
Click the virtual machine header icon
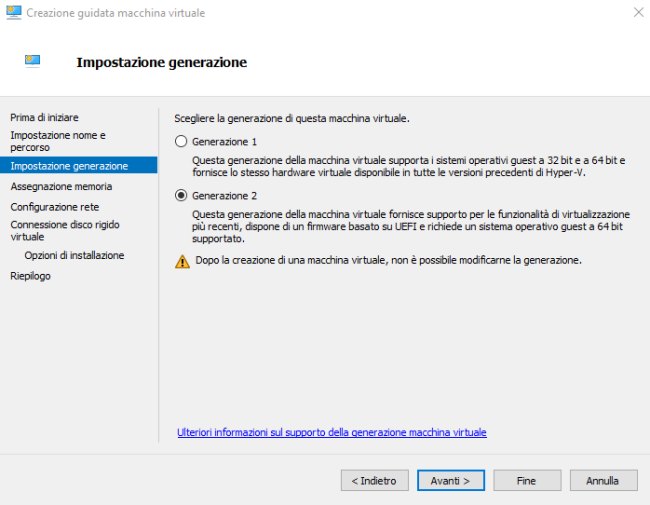pos(33,61)
